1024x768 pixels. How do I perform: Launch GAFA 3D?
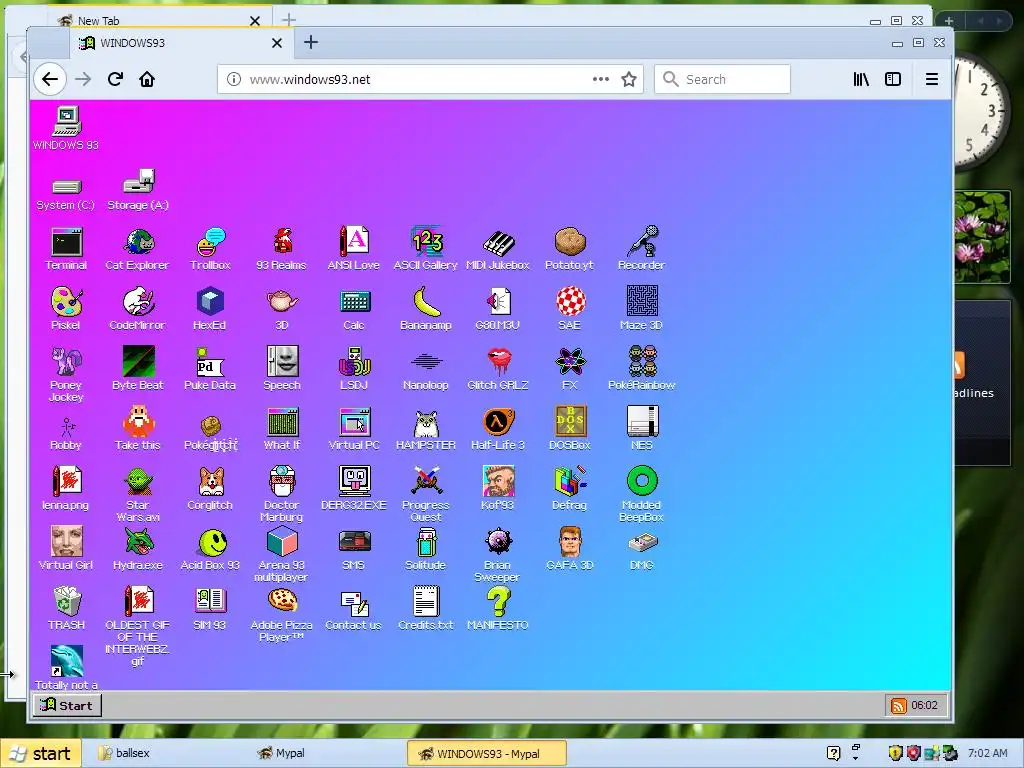(x=569, y=549)
